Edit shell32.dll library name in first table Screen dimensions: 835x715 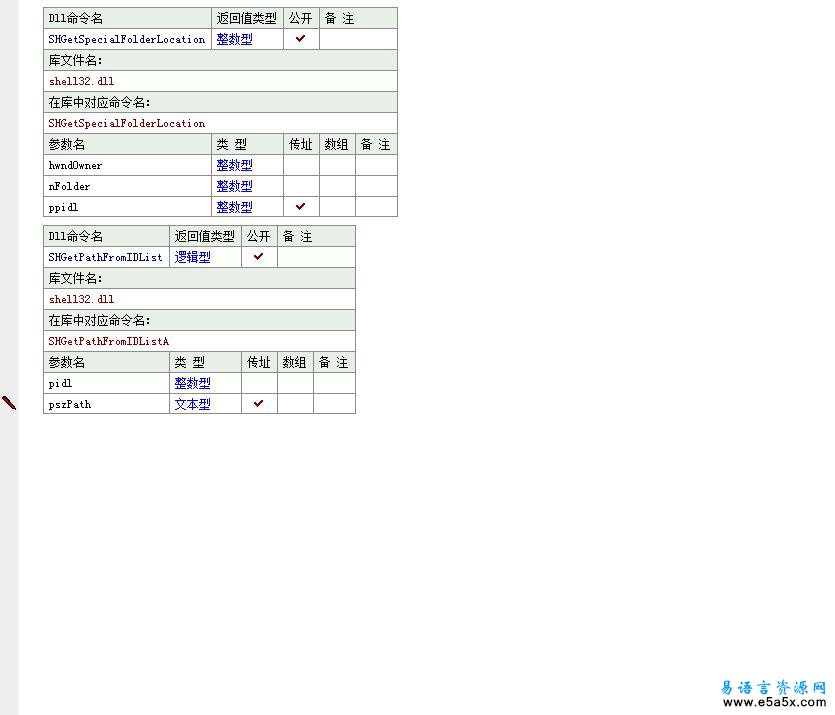click(82, 81)
